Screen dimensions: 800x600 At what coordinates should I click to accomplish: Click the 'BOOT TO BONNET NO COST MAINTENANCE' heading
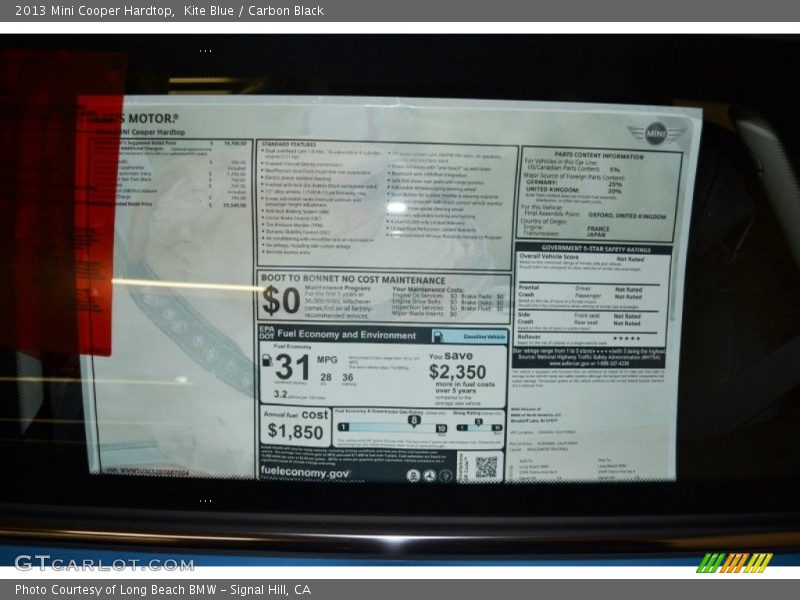(353, 279)
